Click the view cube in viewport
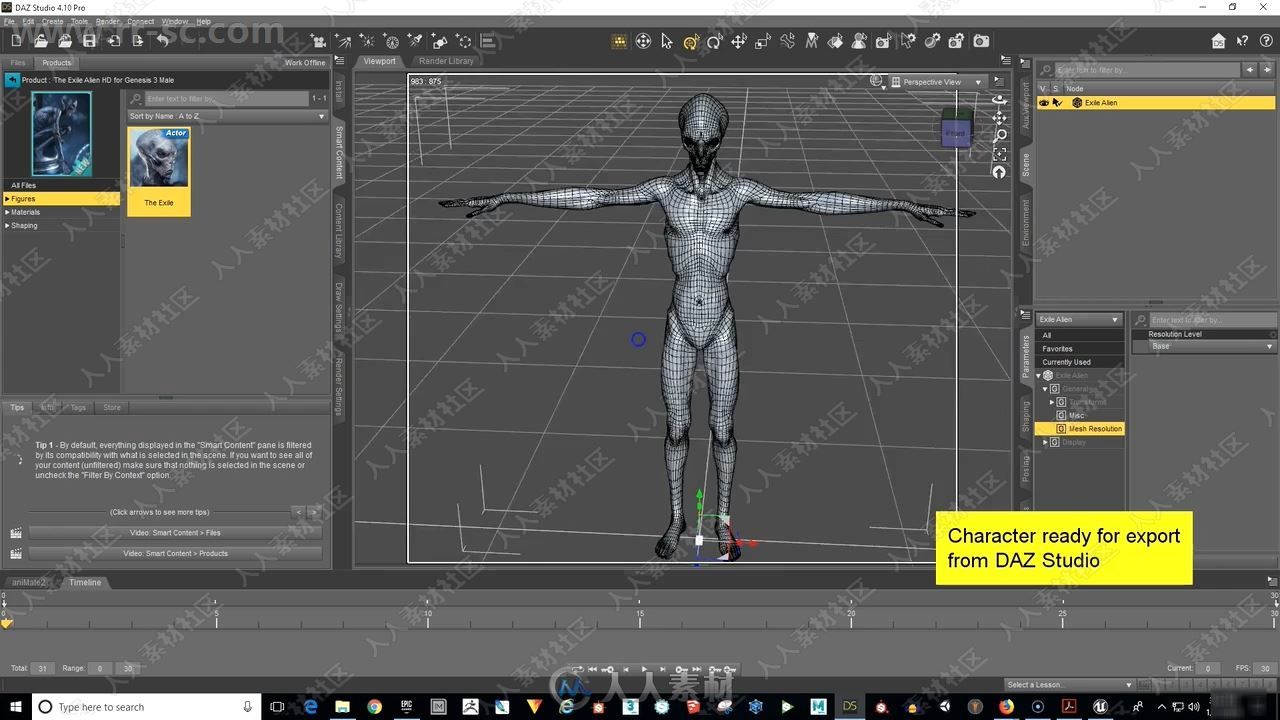The height and width of the screenshot is (720, 1280). [956, 130]
